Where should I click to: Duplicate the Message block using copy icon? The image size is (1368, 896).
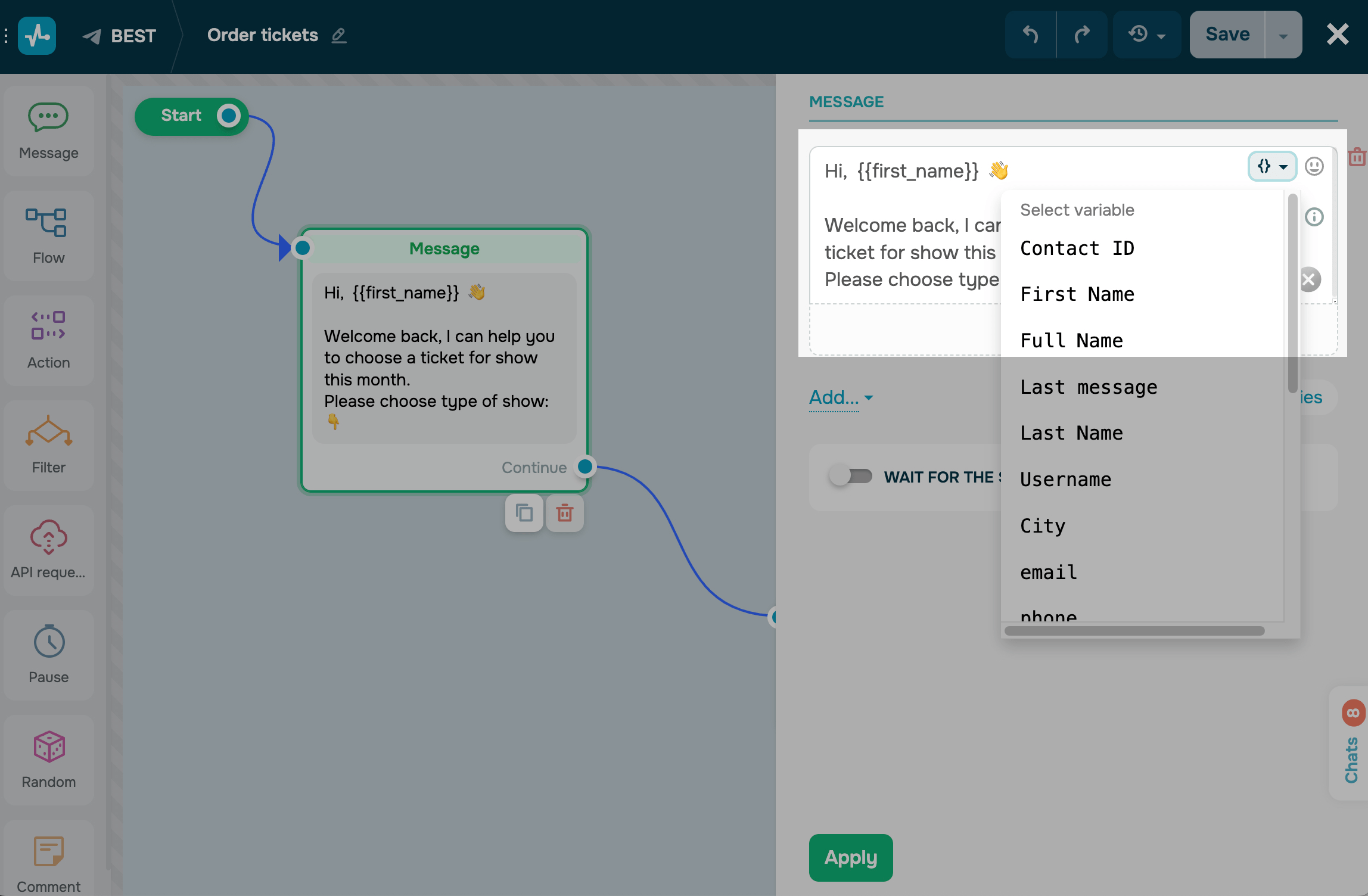(524, 512)
